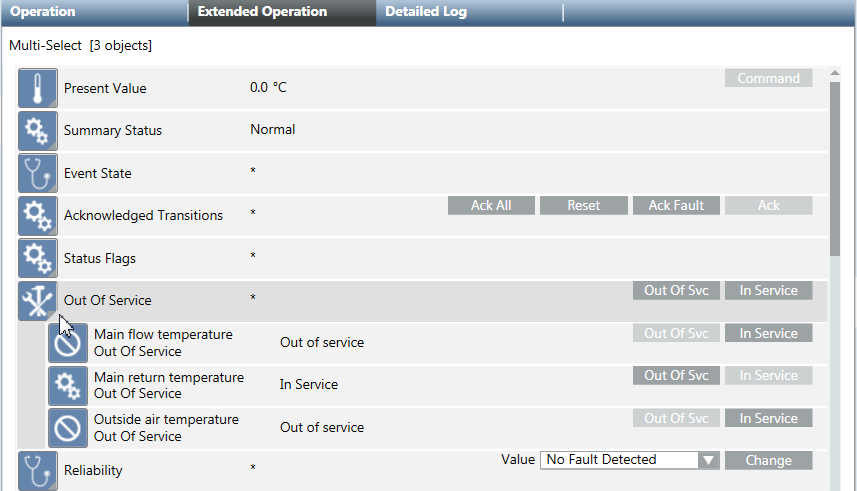Click the prohibited icon for Outside air temperature

coord(67,428)
